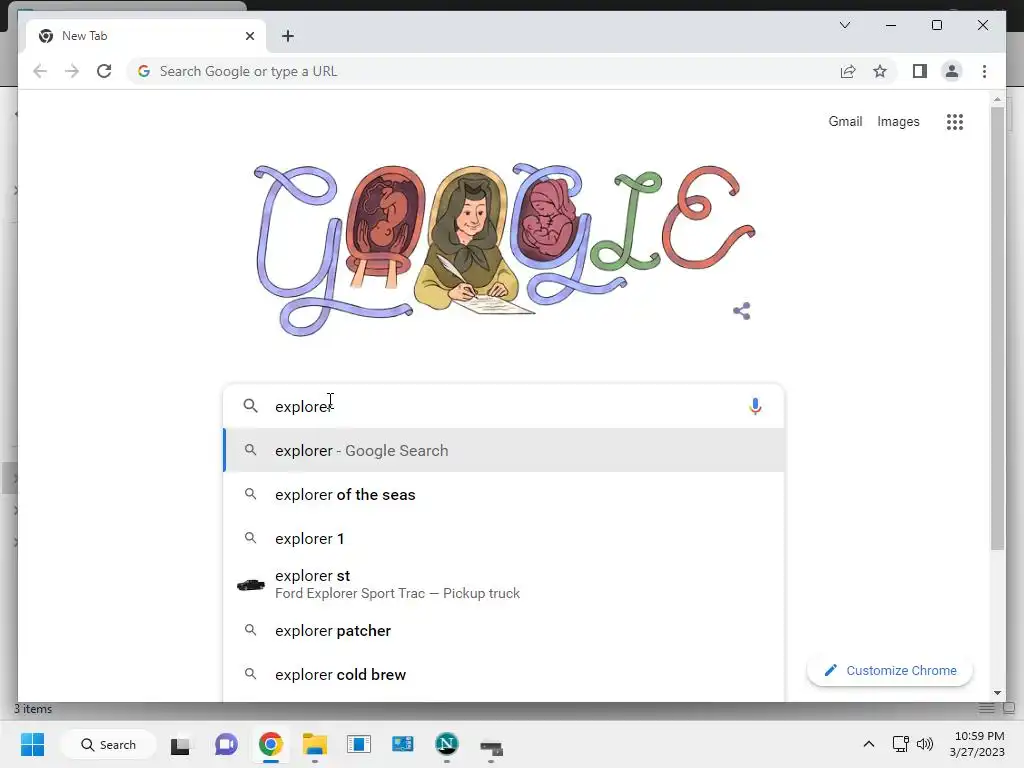This screenshot has width=1024, height=768.
Task: Select the 'explorer patcher' suggestion
Action: 504,630
